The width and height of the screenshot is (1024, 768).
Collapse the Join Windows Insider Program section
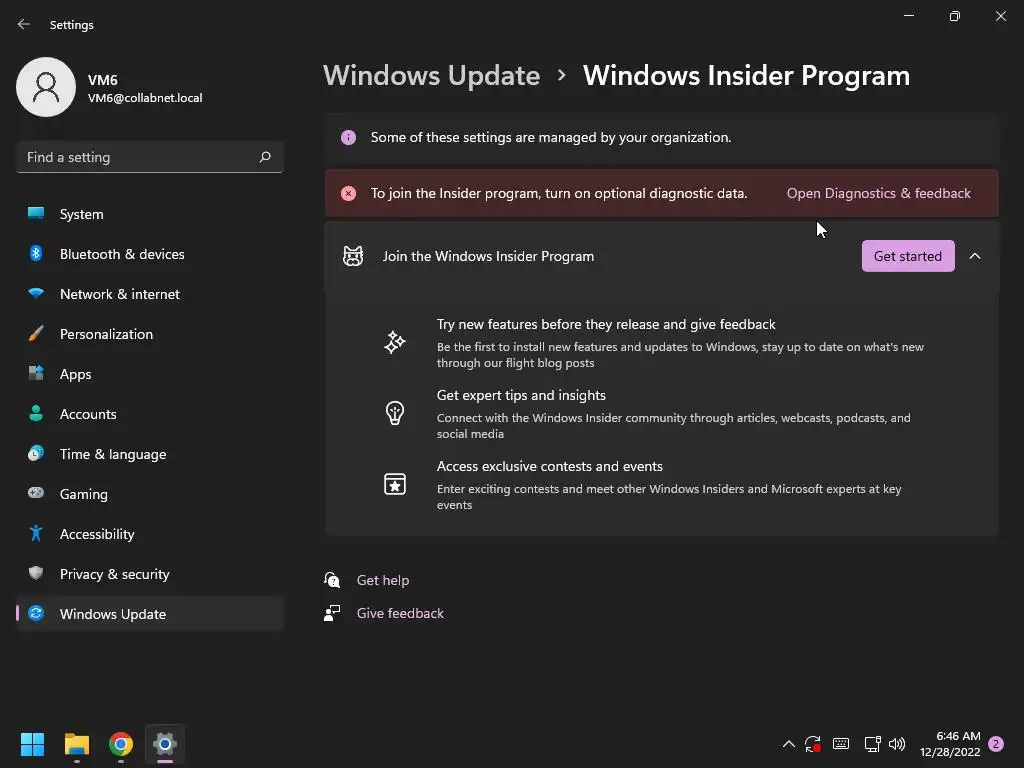(x=975, y=256)
